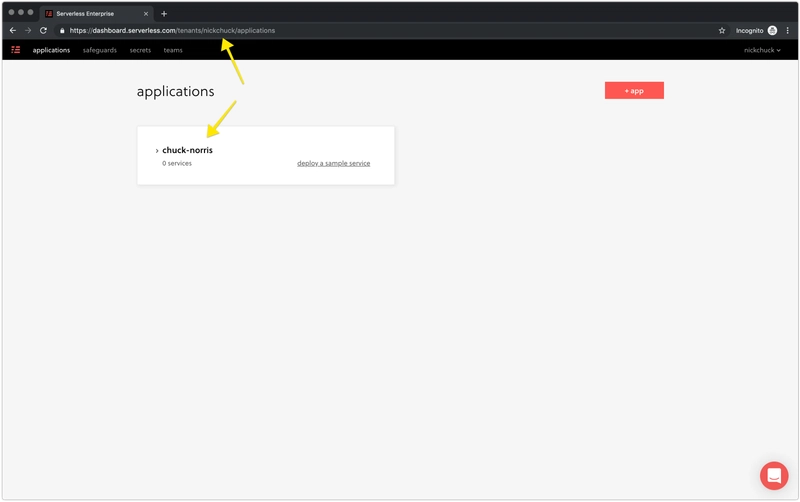The width and height of the screenshot is (800, 502).
Task: Click the applications page heading
Action: (x=176, y=91)
